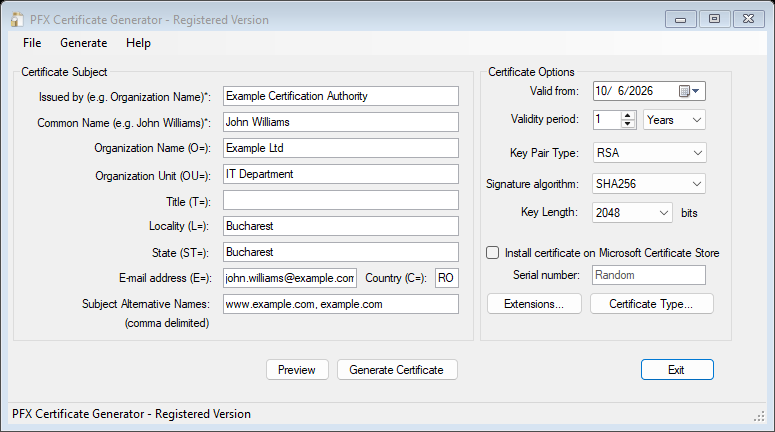
Task: Open the Extensions dialog
Action: (x=534, y=304)
